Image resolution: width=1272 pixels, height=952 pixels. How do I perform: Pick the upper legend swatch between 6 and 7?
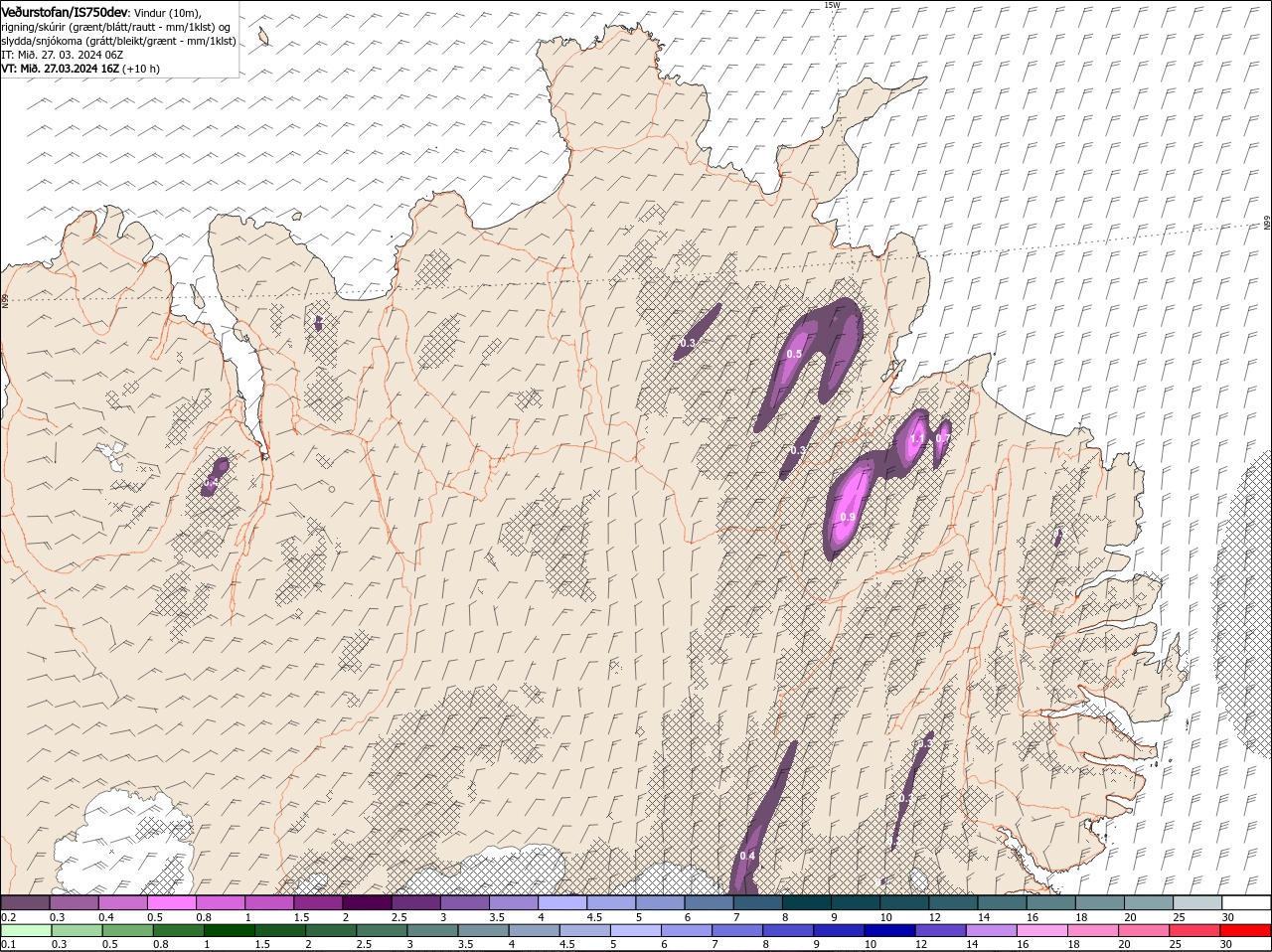point(708,902)
